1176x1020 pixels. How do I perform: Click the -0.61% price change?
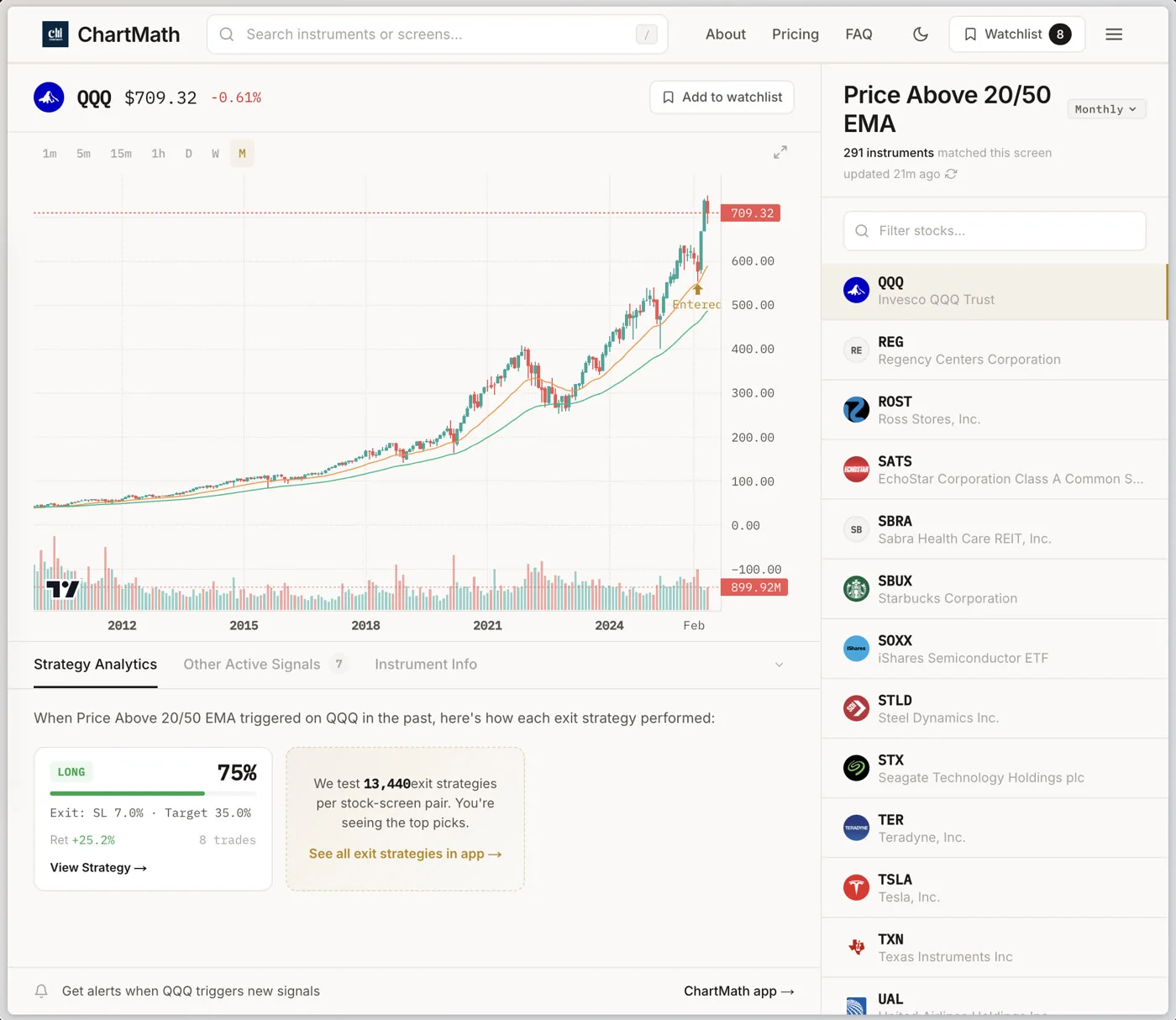[236, 97]
